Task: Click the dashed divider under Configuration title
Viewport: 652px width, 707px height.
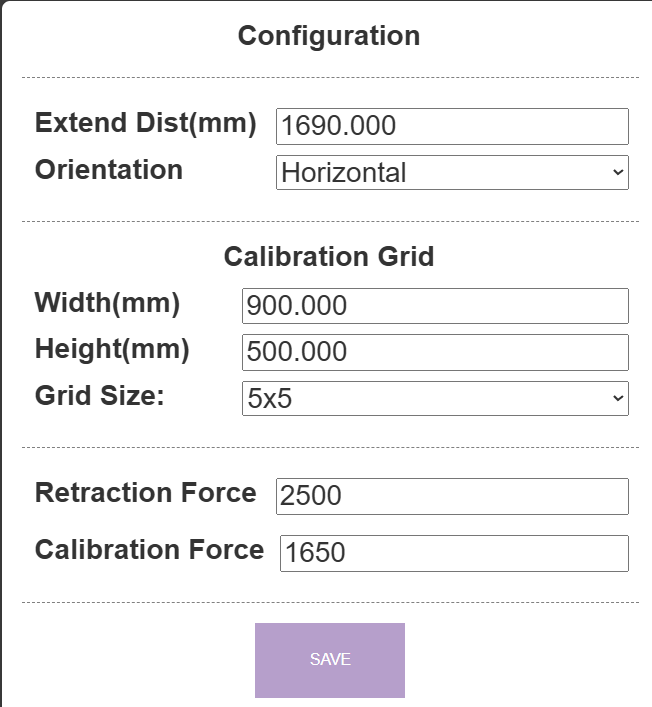Action: [329, 77]
